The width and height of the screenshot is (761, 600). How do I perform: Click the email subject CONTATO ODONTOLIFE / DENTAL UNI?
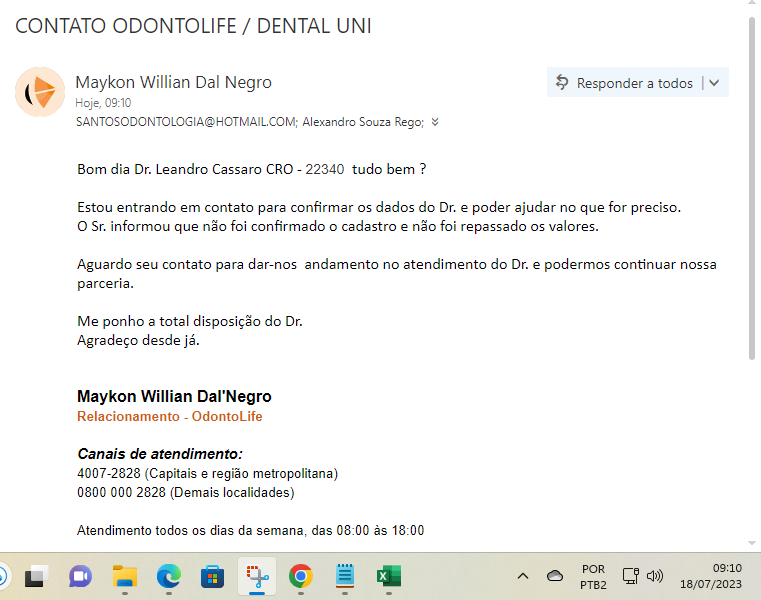(193, 26)
